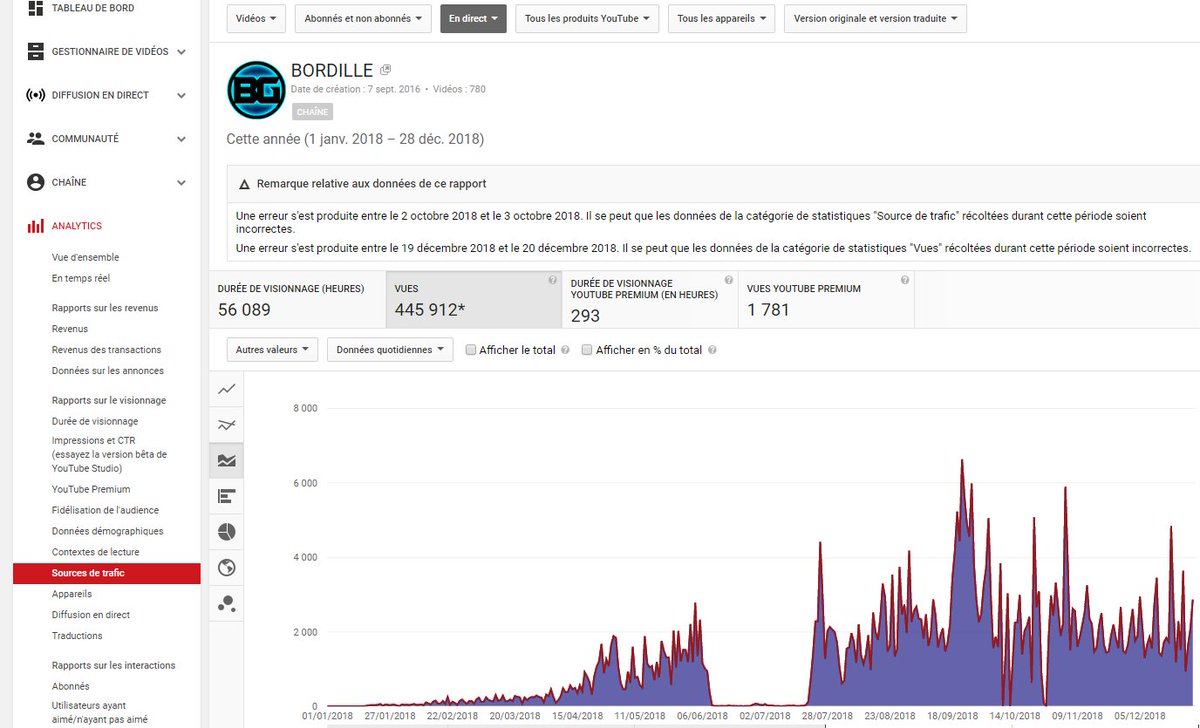Select the line chart type icon
This screenshot has width=1200, height=728.
coord(227,388)
